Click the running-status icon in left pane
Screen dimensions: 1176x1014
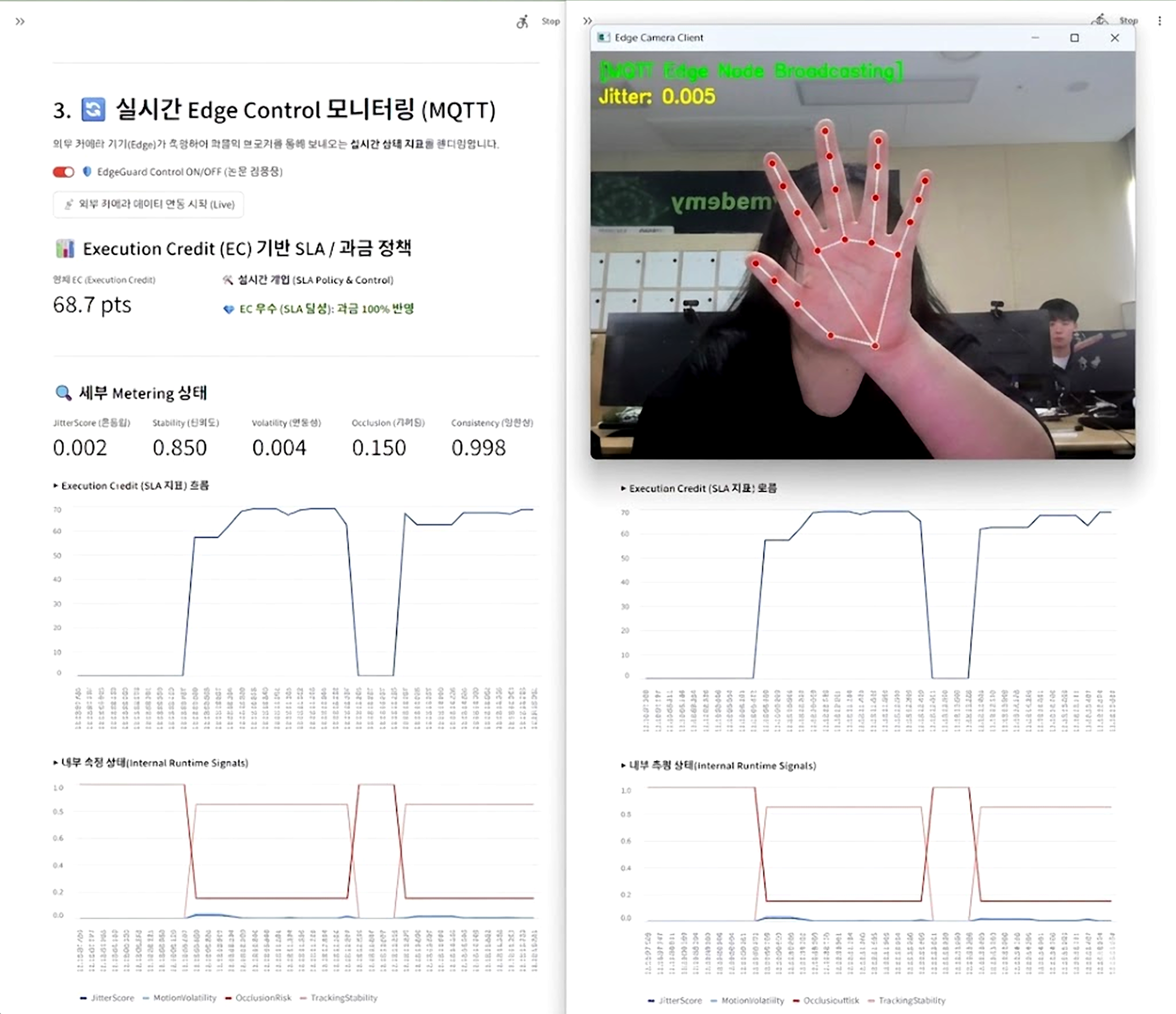pyautogui.click(x=522, y=21)
